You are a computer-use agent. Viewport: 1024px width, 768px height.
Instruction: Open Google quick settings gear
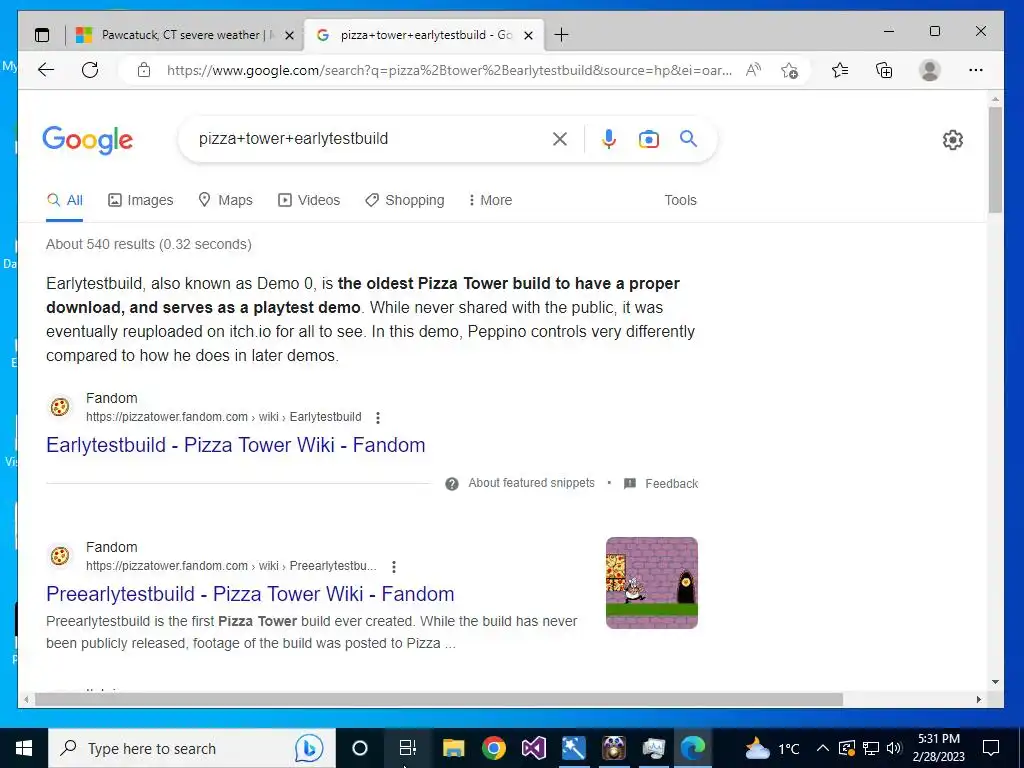[x=953, y=140]
